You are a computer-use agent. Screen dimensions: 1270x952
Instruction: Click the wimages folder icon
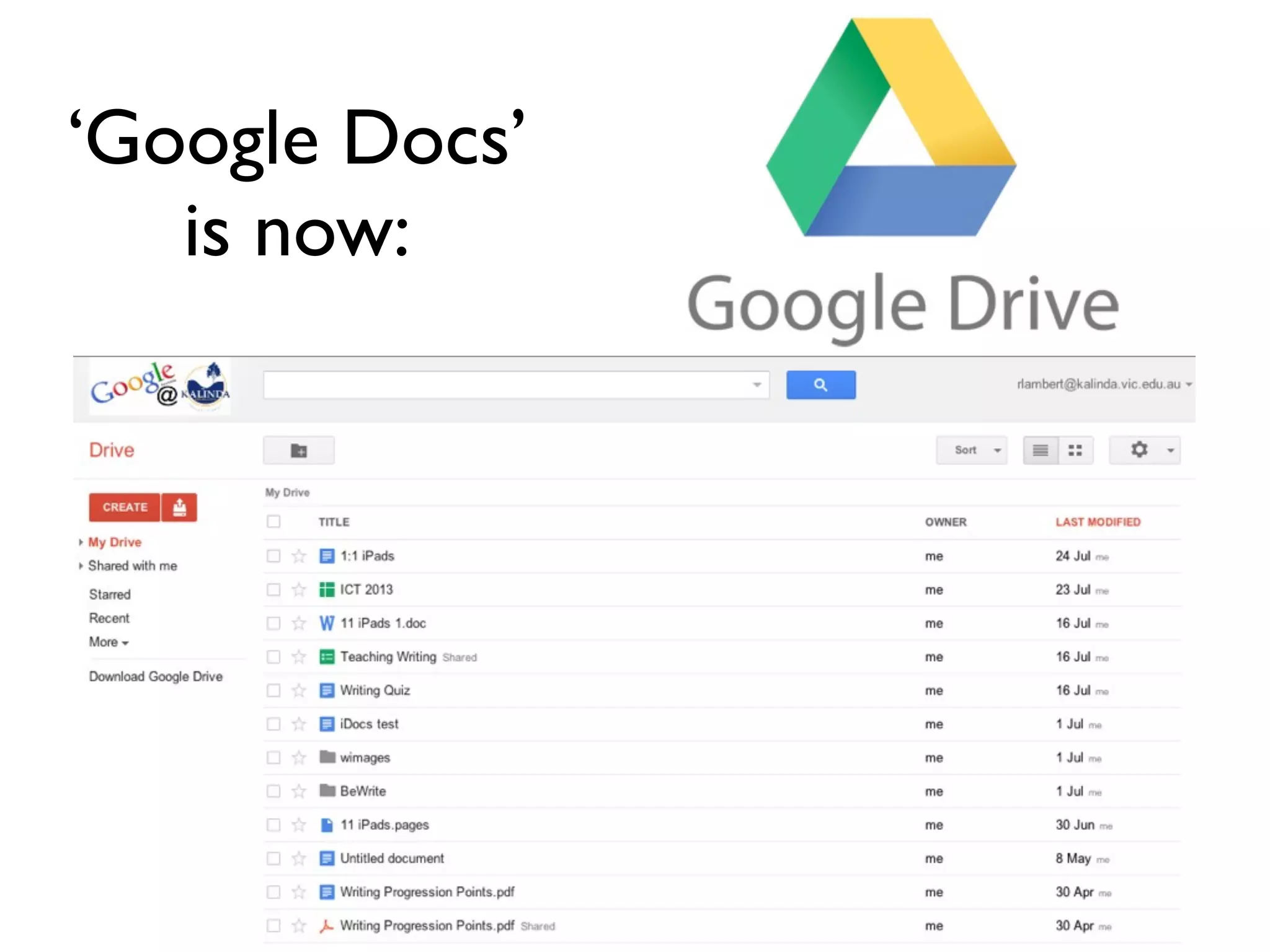327,757
